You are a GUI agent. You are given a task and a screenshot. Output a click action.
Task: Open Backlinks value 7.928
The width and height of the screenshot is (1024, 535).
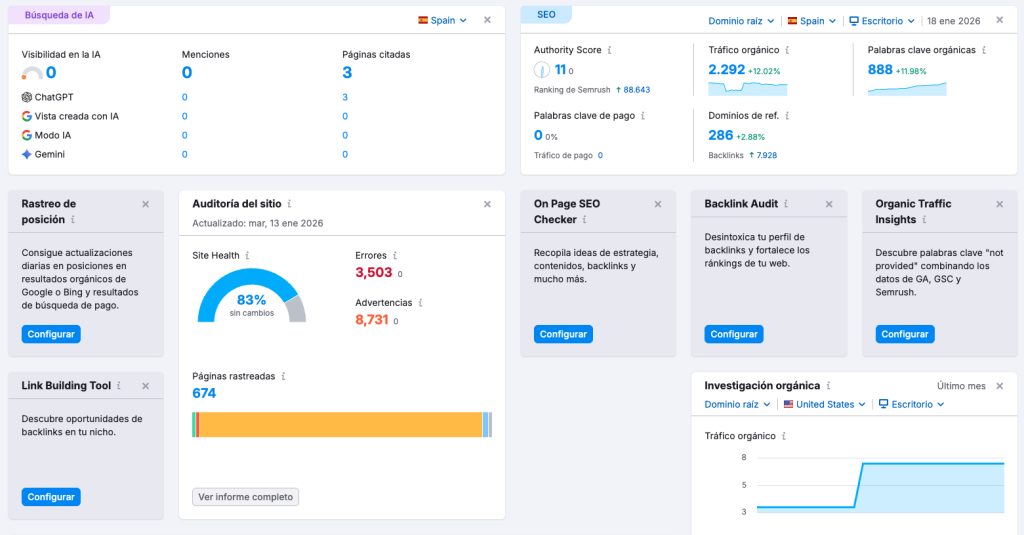coord(767,155)
